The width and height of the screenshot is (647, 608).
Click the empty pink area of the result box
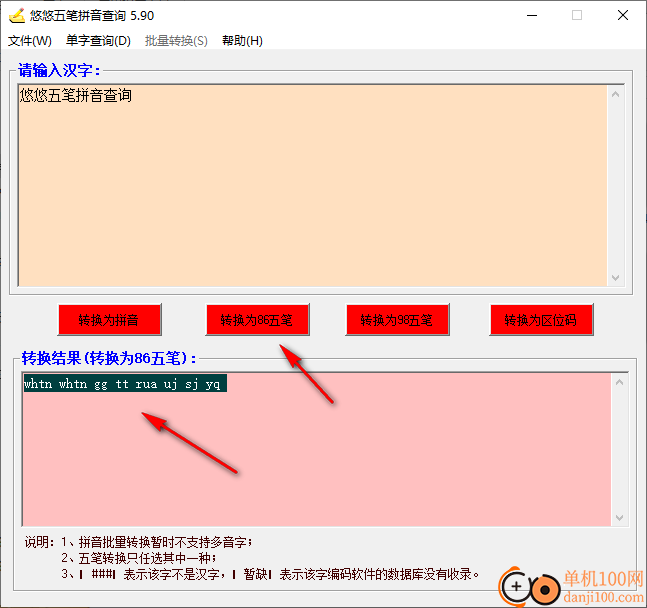pyautogui.click(x=316, y=458)
